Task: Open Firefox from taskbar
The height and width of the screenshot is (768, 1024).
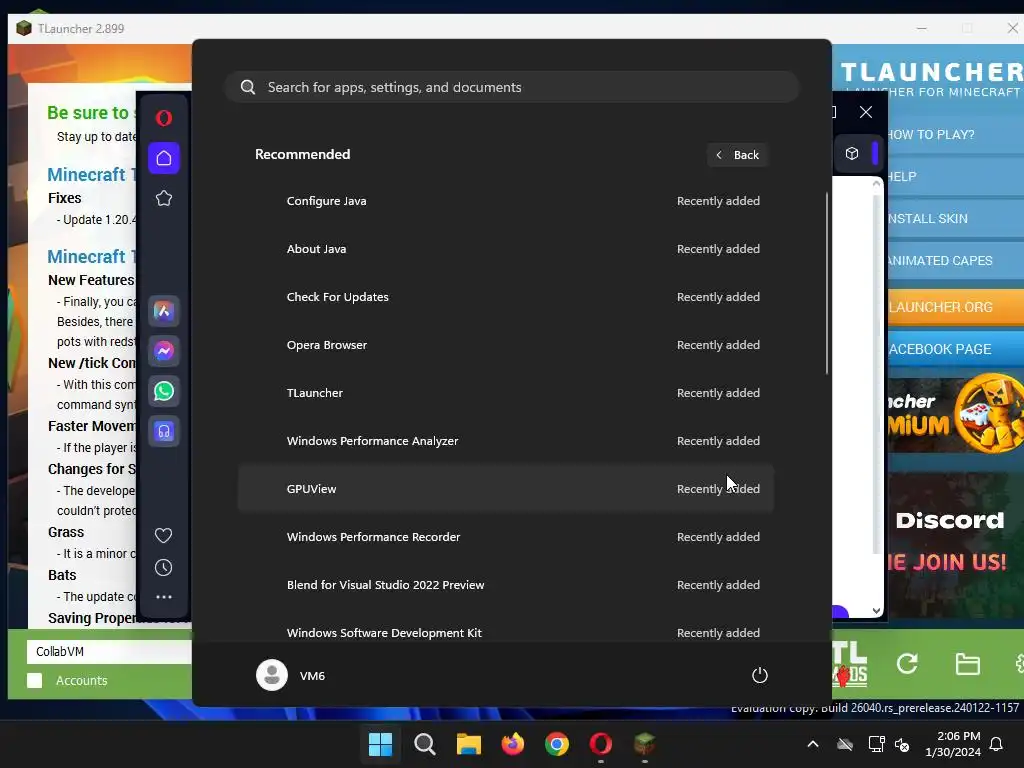Action: [513, 744]
